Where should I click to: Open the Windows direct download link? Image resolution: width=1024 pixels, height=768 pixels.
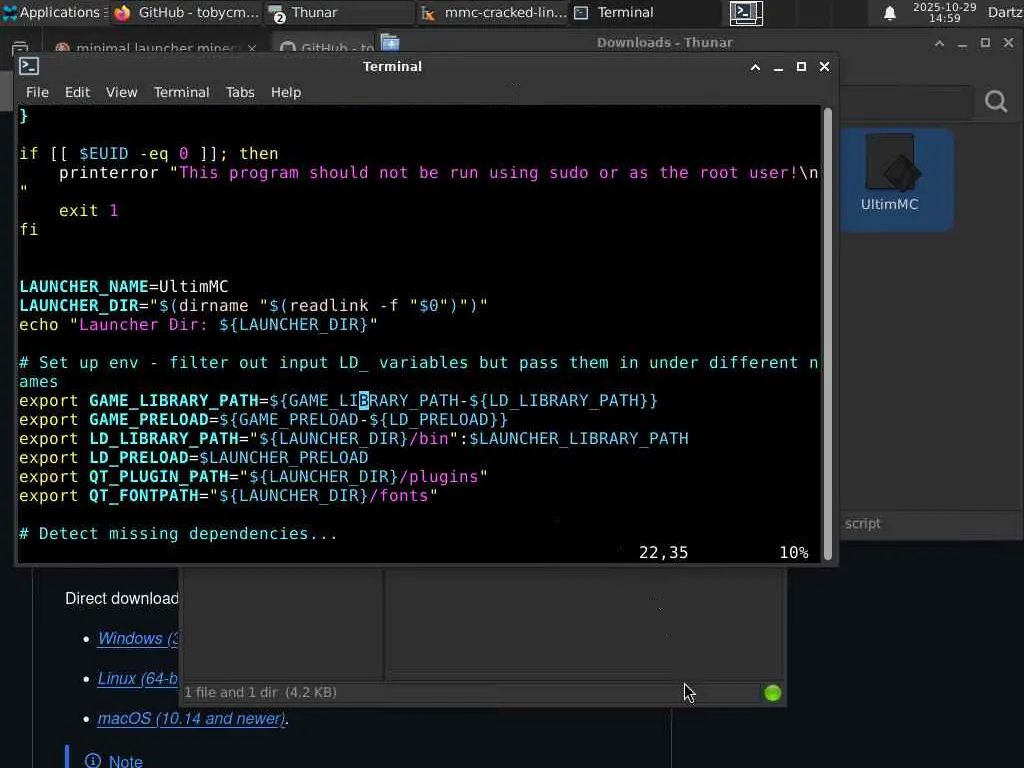point(137,638)
